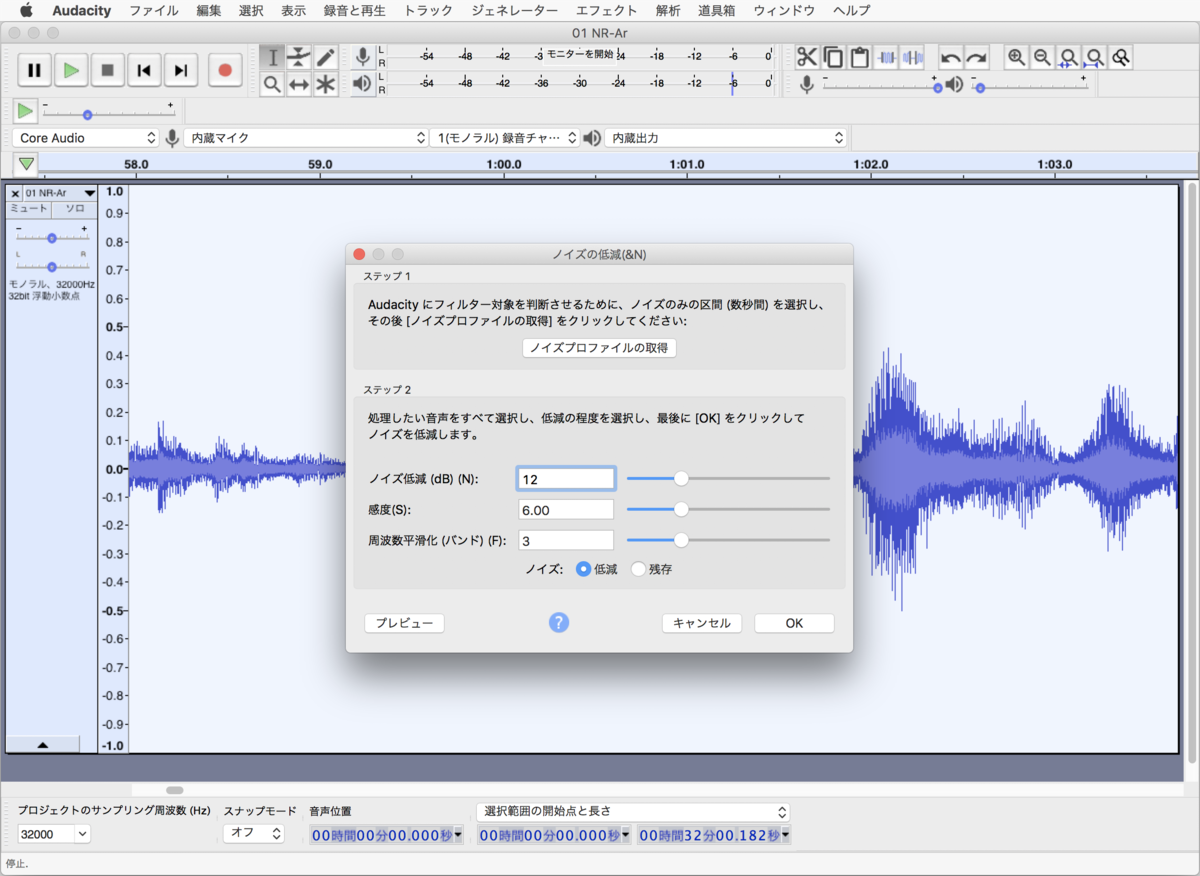1200x876 pixels.
Task: Click the 感度 sensitivity slider handle
Action: [681, 509]
